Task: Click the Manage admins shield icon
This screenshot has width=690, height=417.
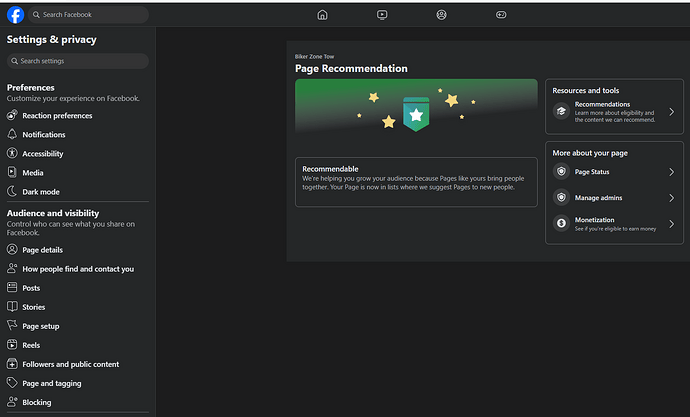Action: point(561,198)
